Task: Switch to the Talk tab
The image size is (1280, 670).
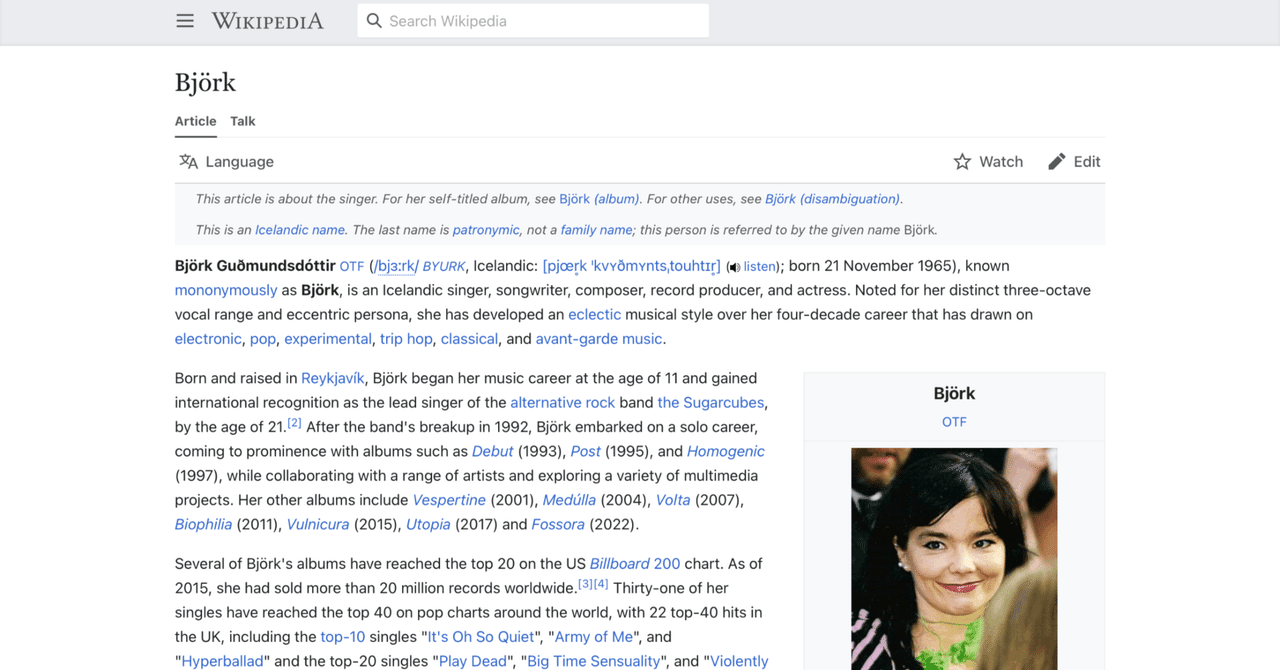Action: point(243,121)
